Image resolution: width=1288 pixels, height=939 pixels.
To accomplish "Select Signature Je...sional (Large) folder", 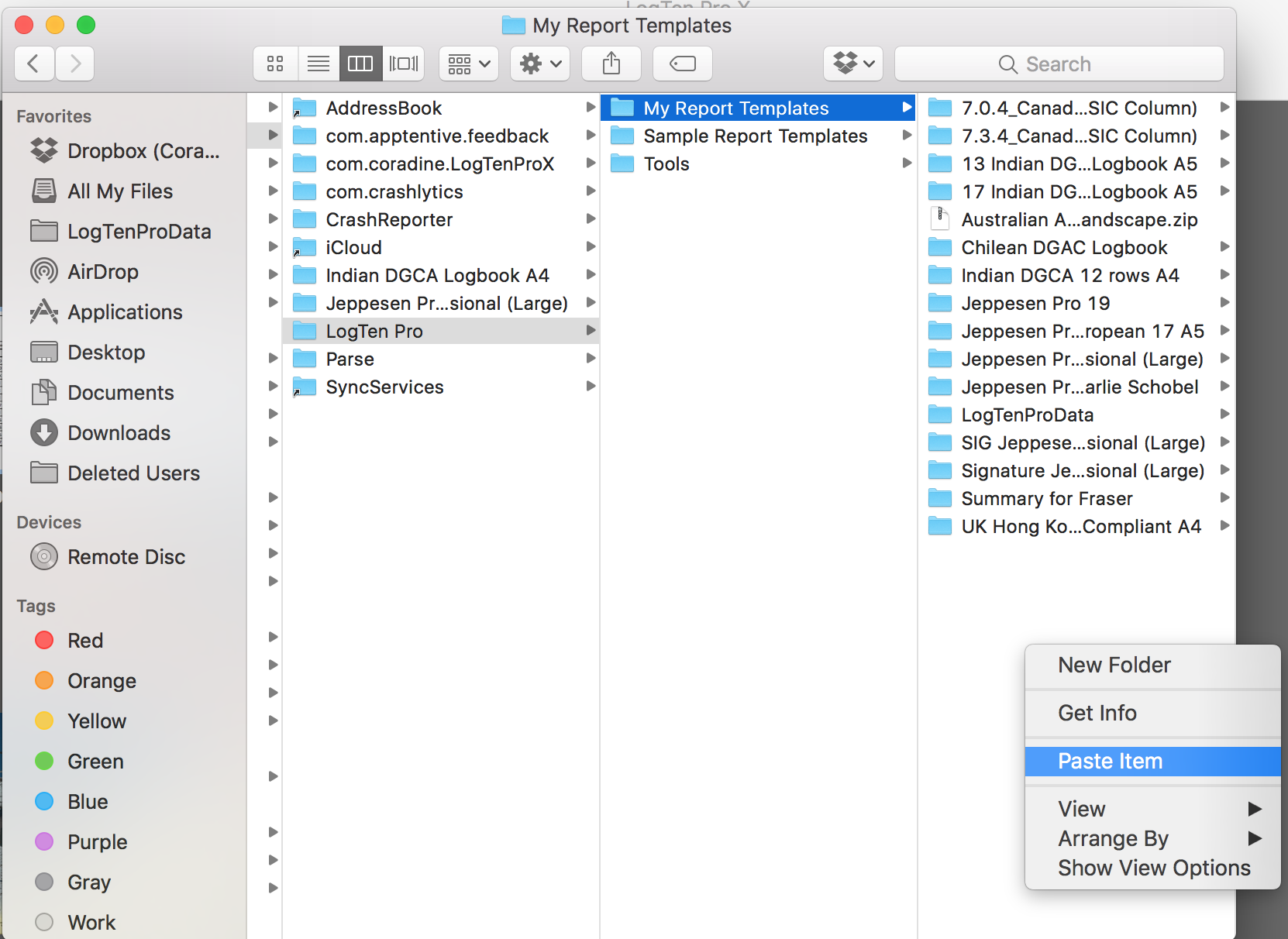I will click(x=1076, y=470).
